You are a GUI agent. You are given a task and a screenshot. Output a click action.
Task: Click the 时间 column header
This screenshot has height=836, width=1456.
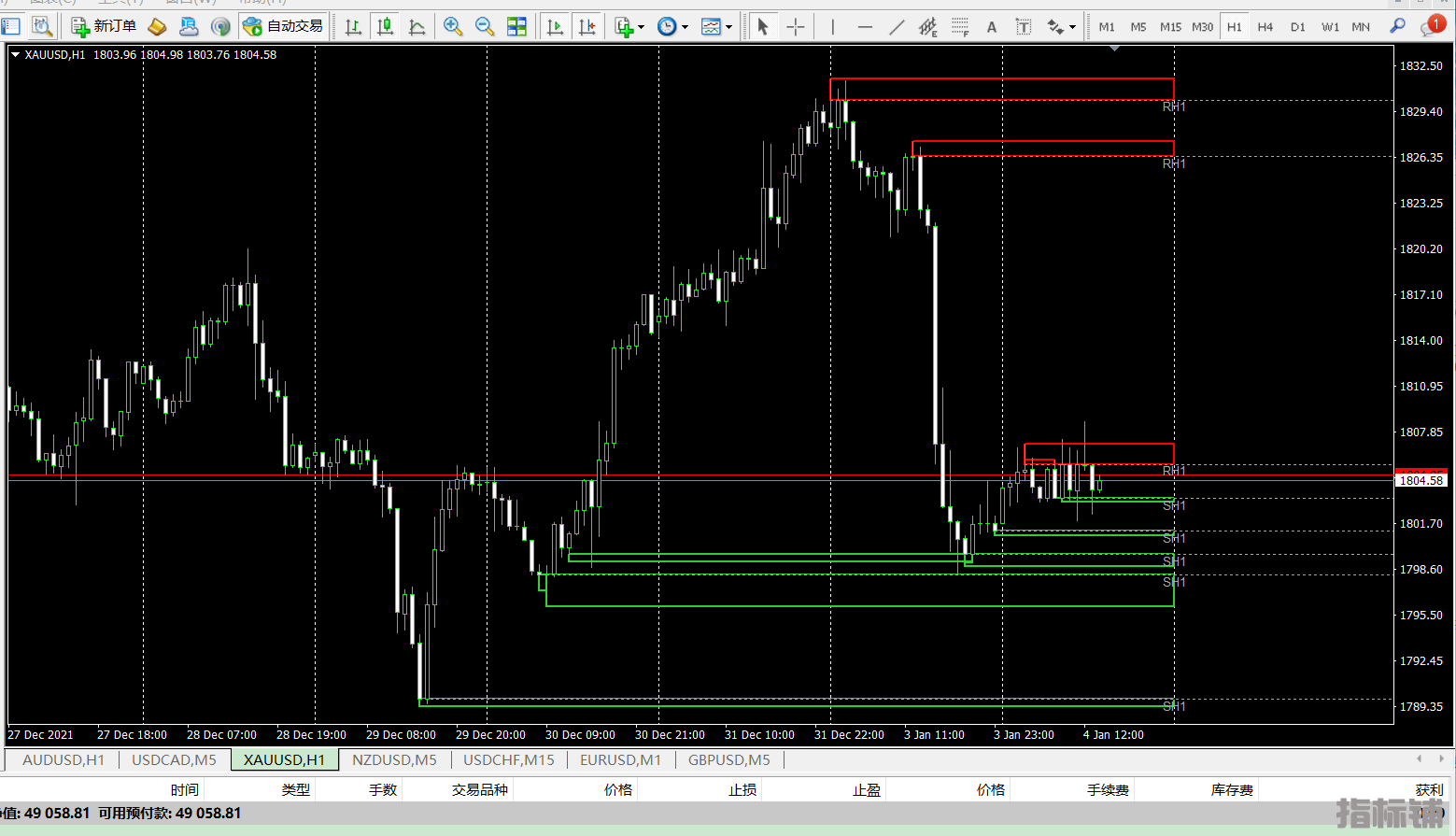coord(184,790)
